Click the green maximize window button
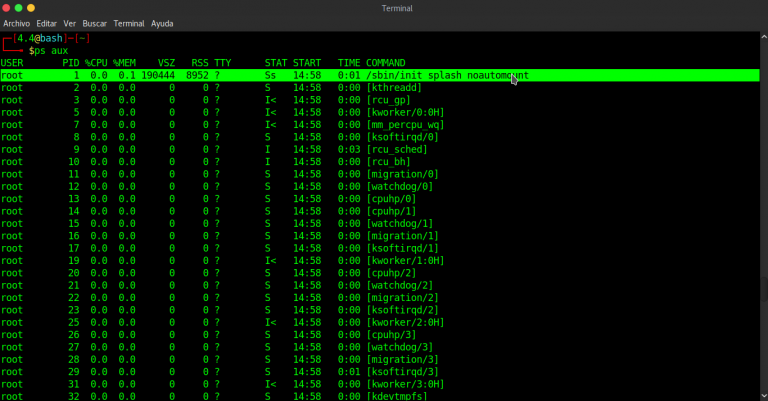This screenshot has height=401, width=768. point(30,8)
